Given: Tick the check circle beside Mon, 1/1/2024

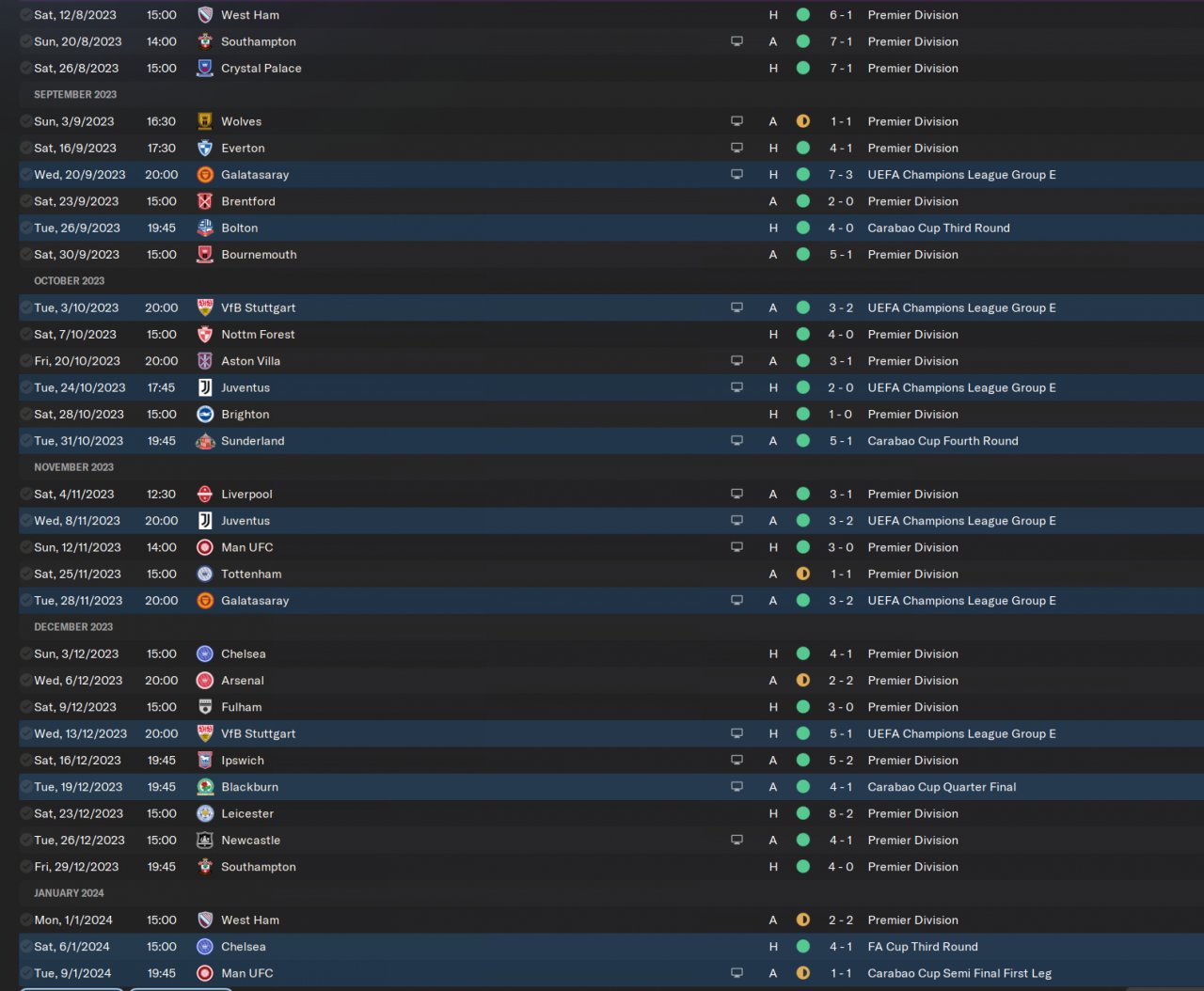Looking at the screenshot, I should (25, 920).
